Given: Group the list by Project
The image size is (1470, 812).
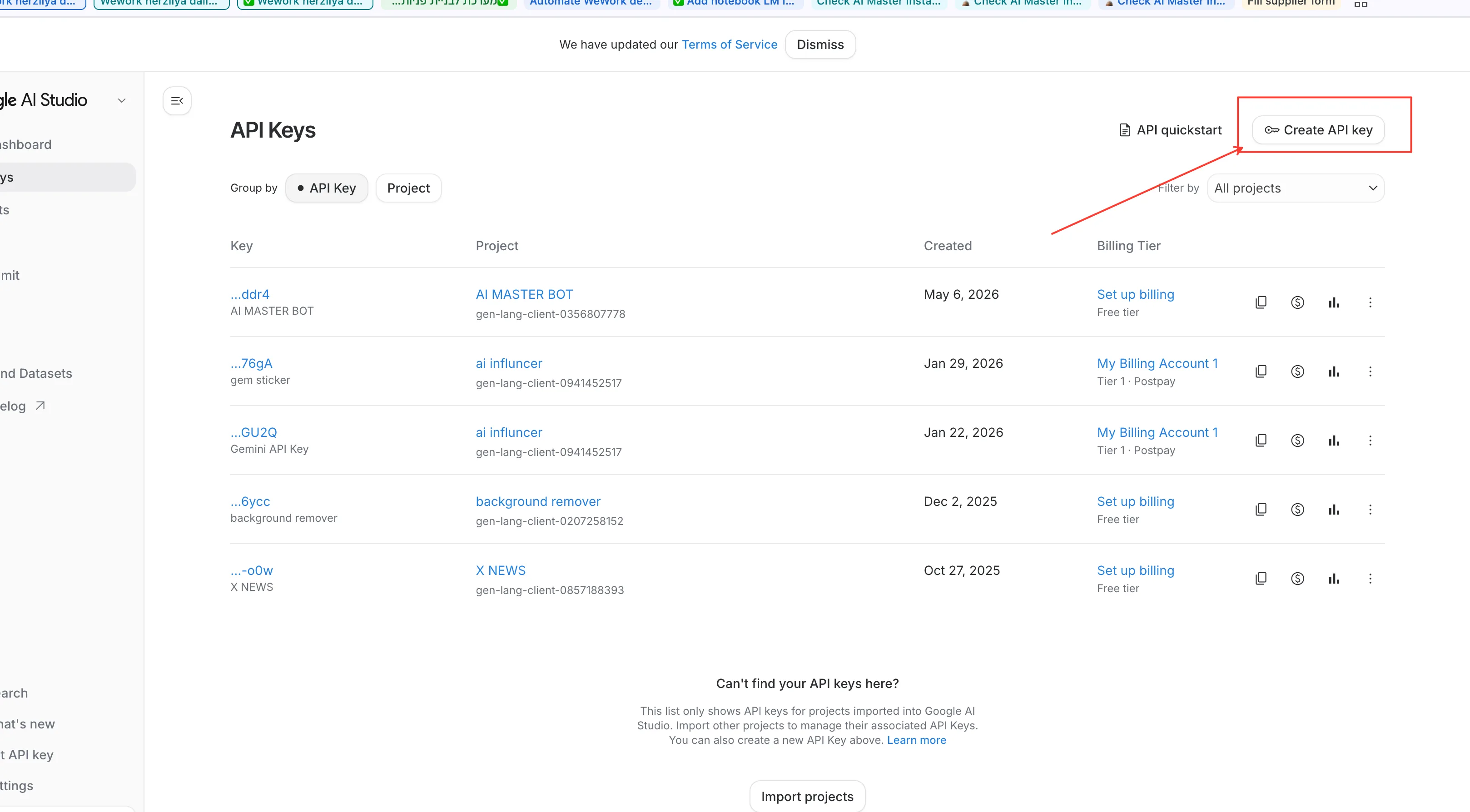Looking at the screenshot, I should coord(408,188).
